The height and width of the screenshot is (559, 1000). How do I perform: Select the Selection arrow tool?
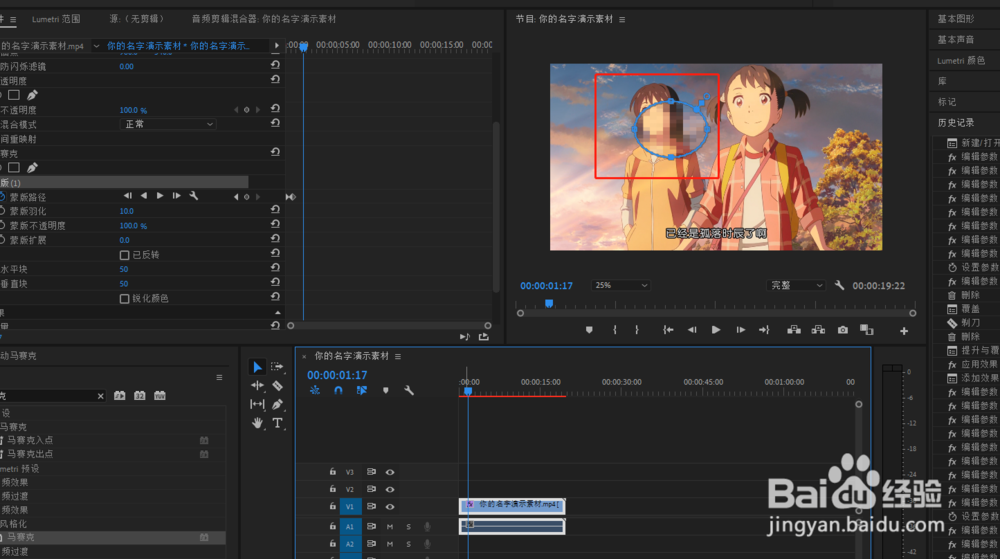(257, 367)
